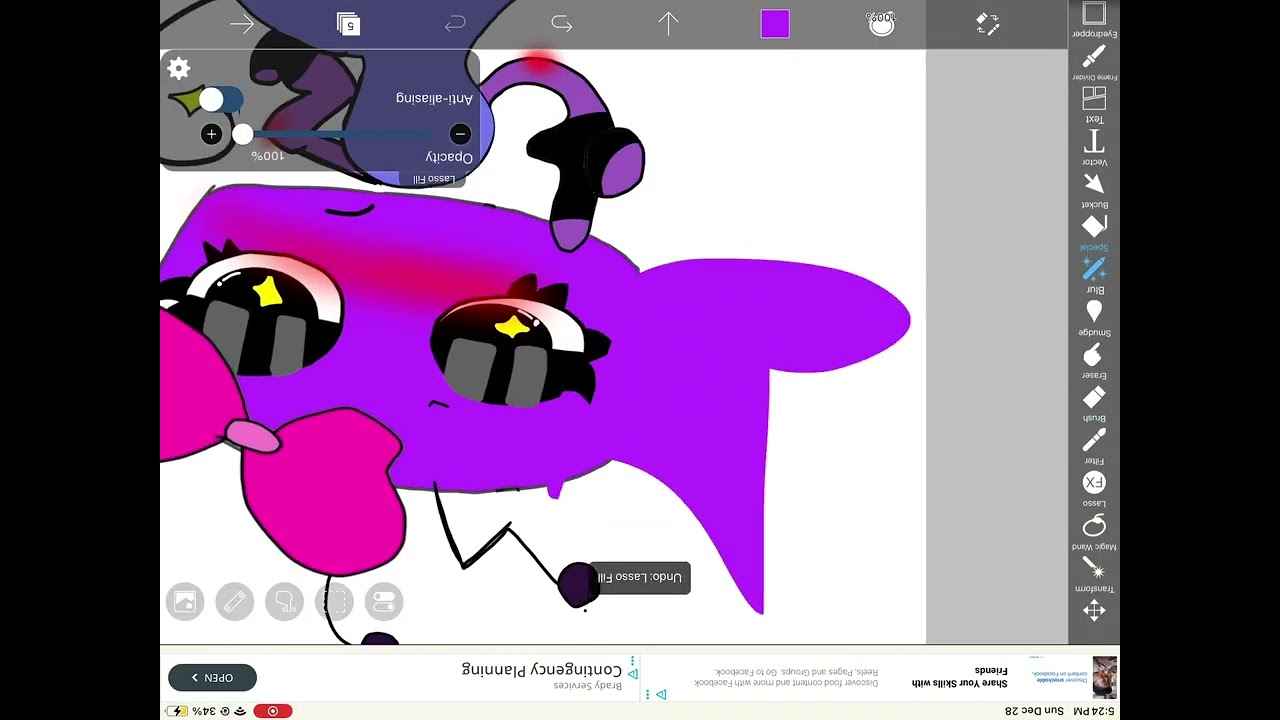Select the Magic Wand tool icon
1280x720 pixels.
click(x=1094, y=568)
